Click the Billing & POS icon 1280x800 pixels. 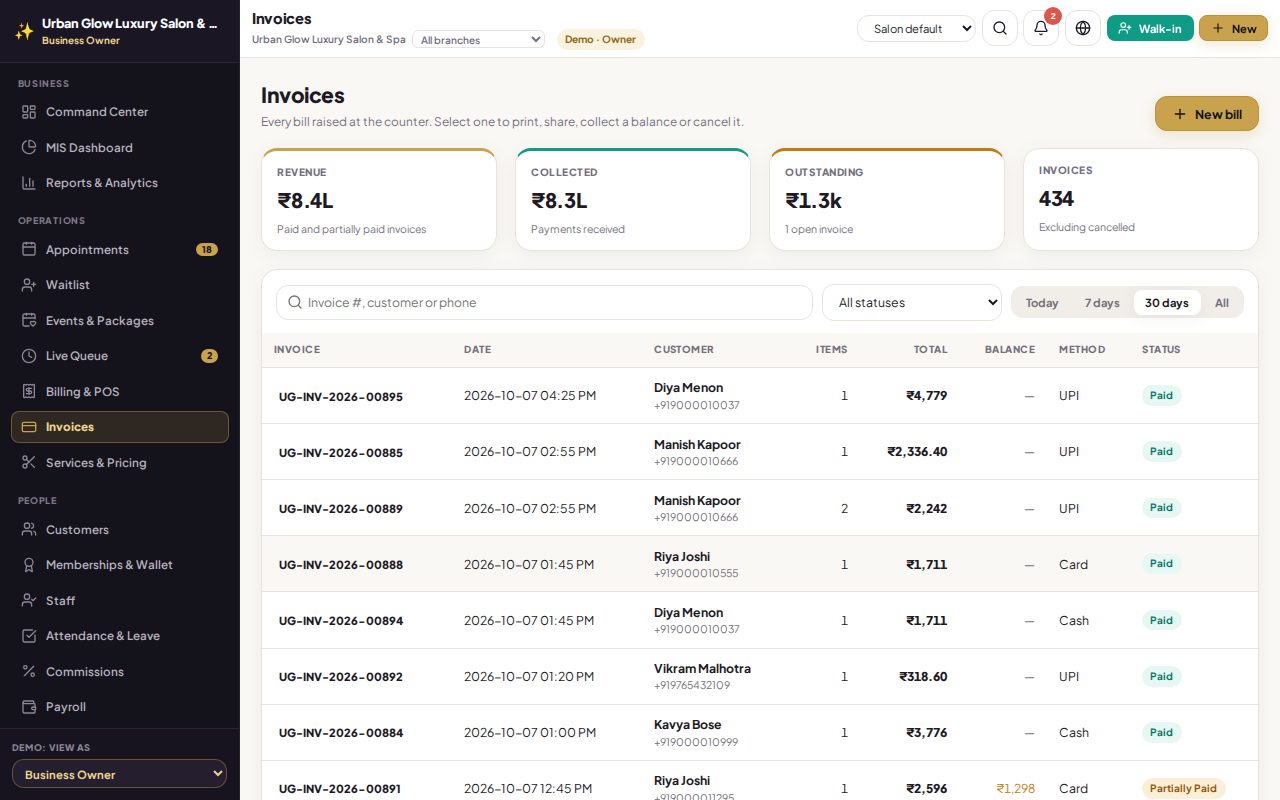[29, 391]
